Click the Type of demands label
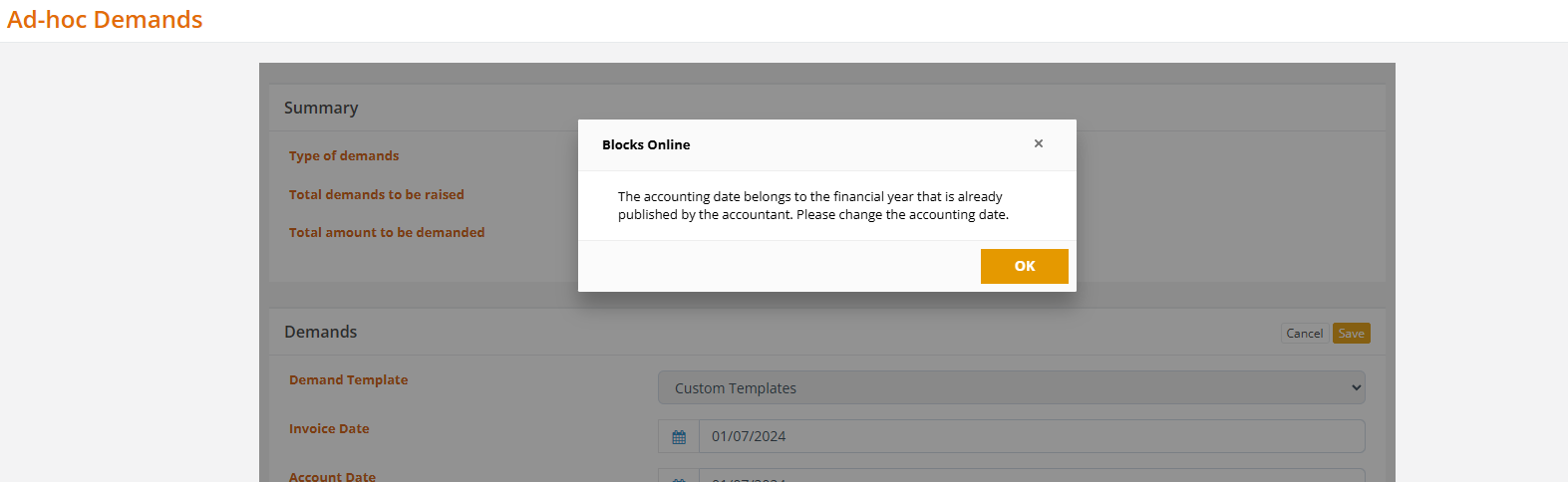This screenshot has height=482, width=1568. 344,155
